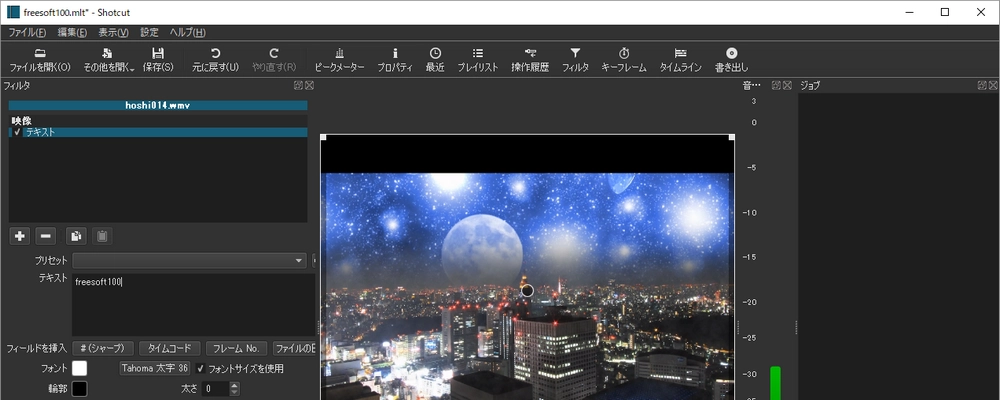Add a new filter with plus button

(19, 236)
